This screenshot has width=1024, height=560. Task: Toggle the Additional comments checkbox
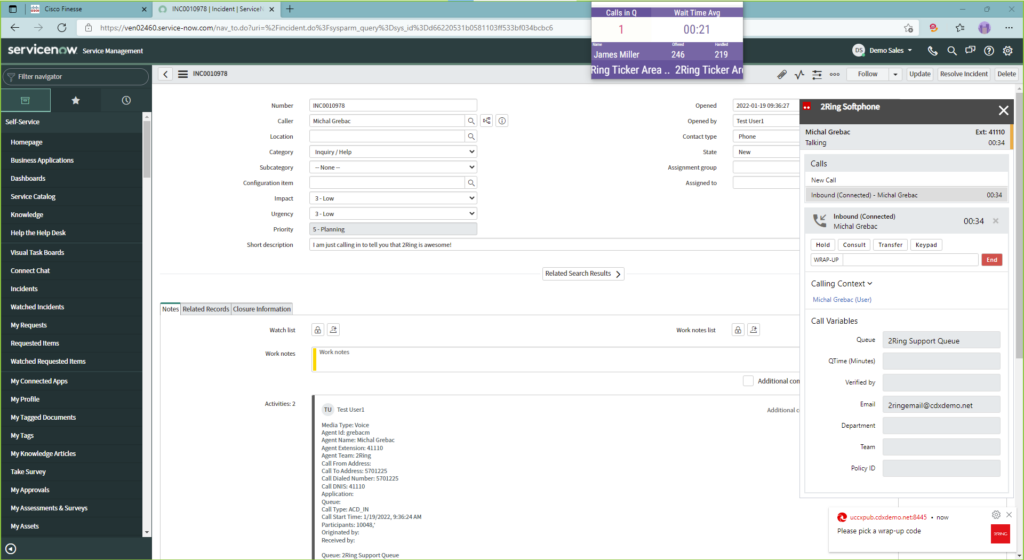click(748, 381)
